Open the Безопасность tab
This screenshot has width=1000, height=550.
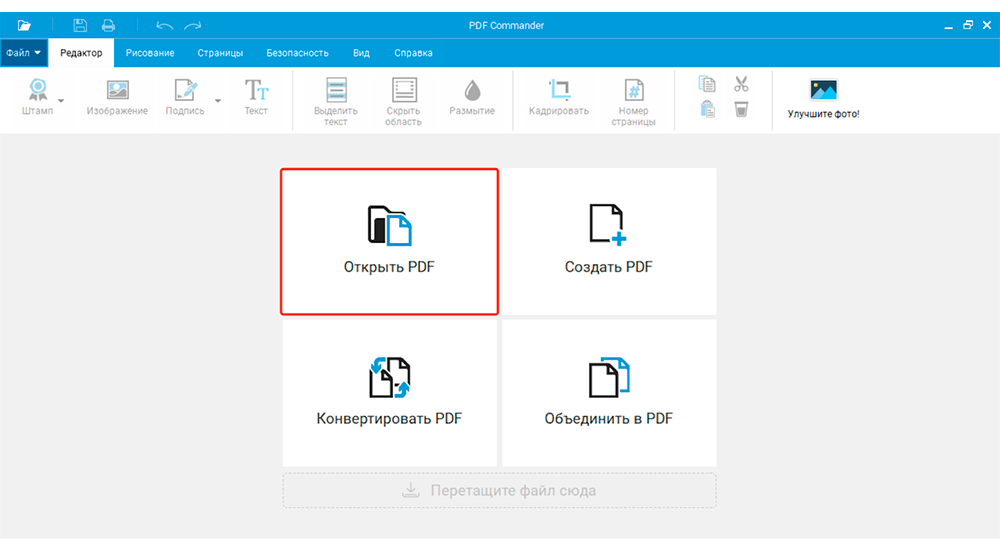point(297,53)
